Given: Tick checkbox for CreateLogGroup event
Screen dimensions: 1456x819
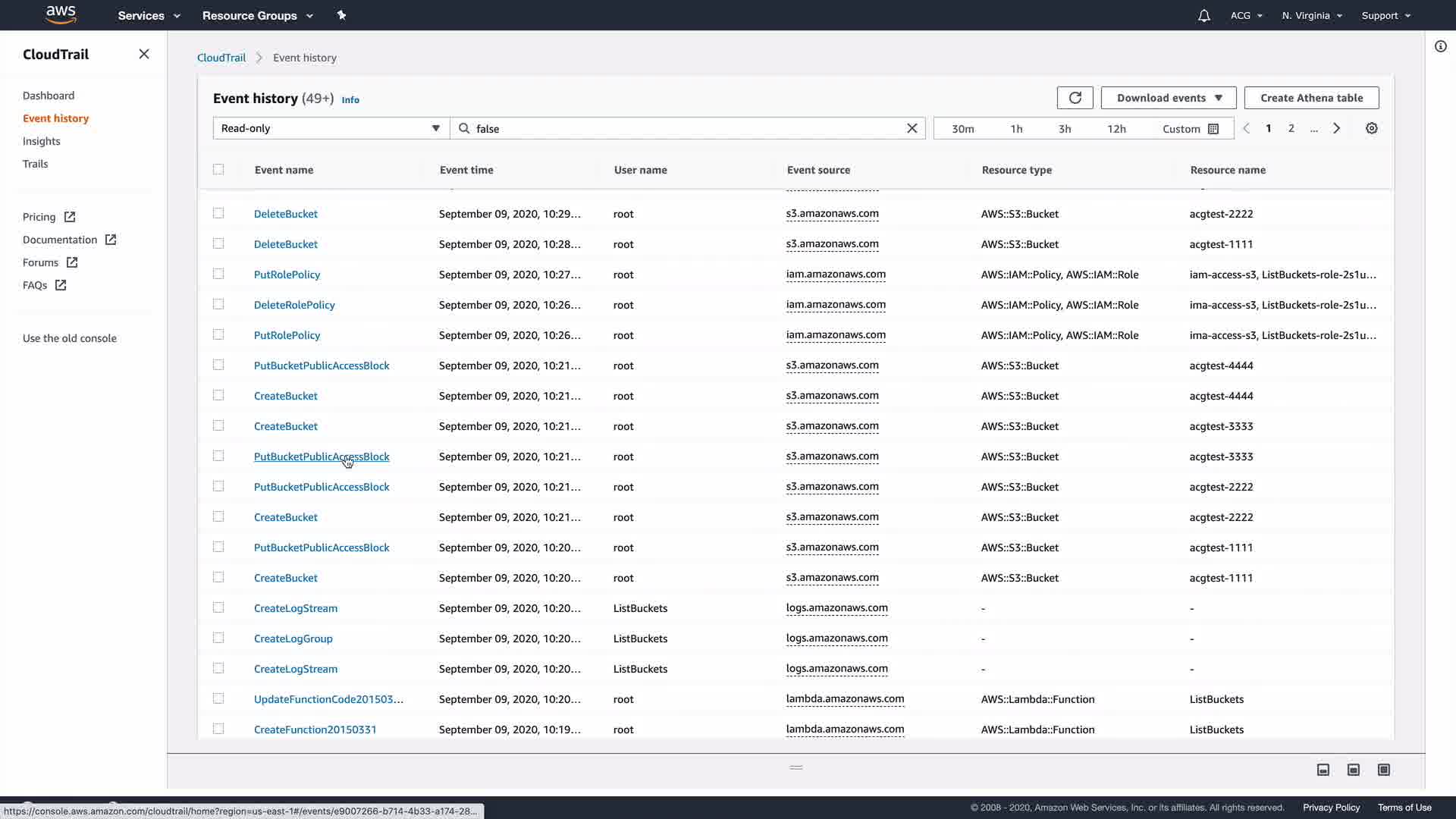Looking at the screenshot, I should (x=218, y=639).
